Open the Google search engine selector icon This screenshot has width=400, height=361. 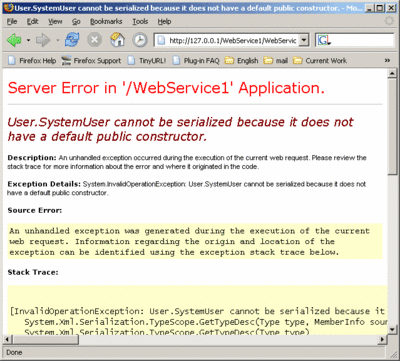point(324,41)
